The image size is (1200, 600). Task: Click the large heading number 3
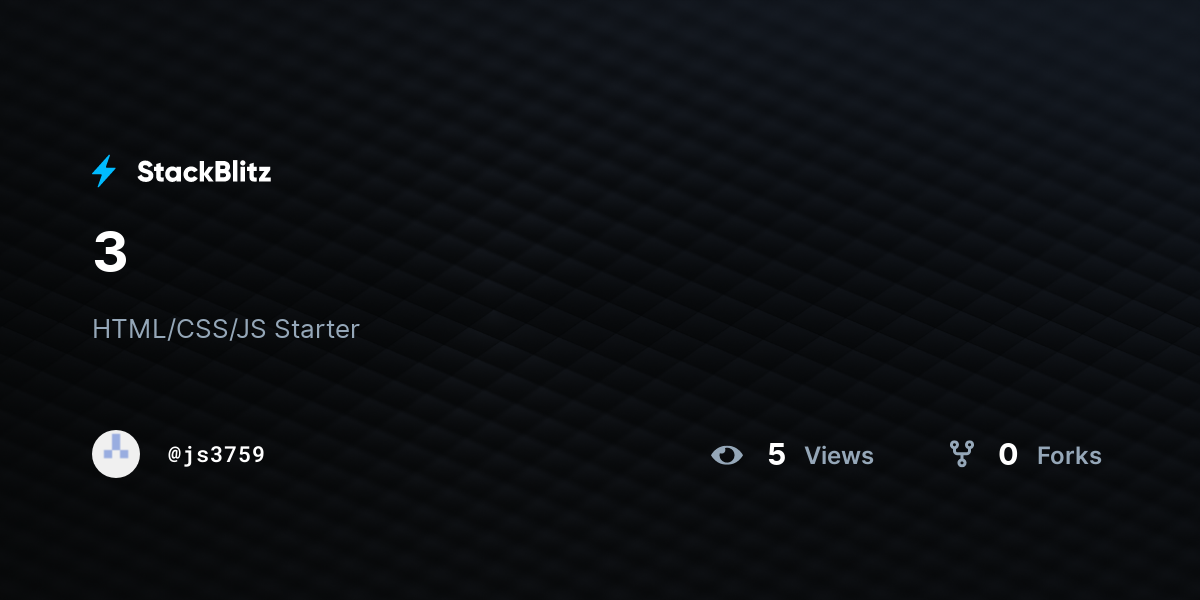110,253
